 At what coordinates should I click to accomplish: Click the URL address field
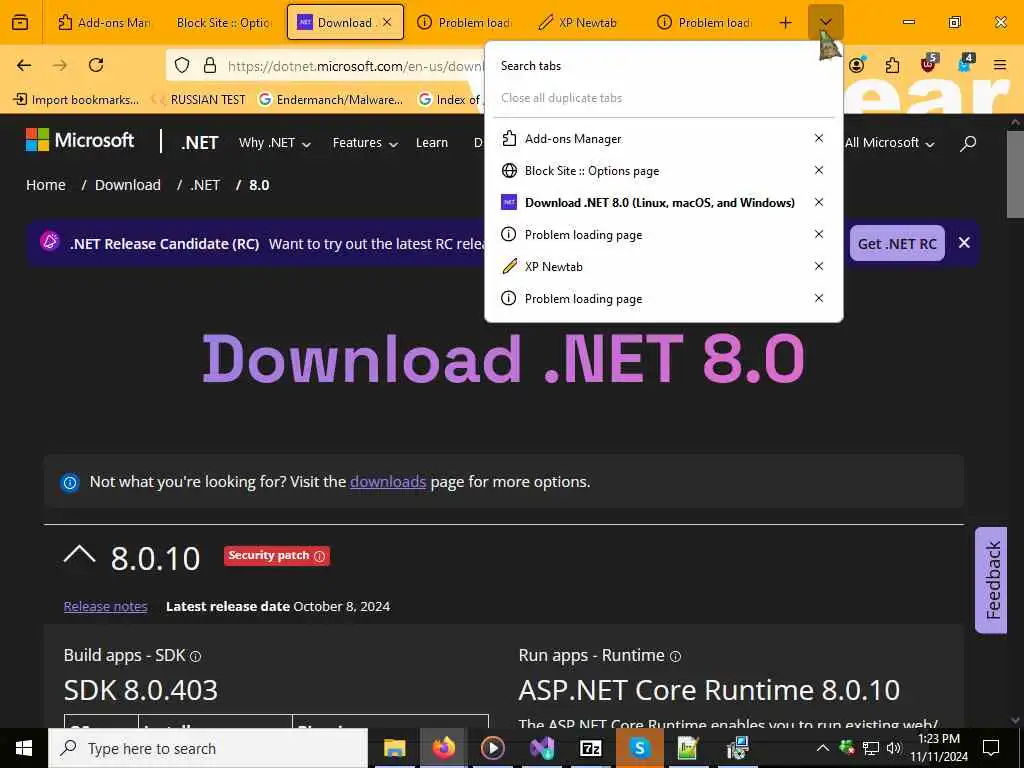pyautogui.click(x=356, y=66)
